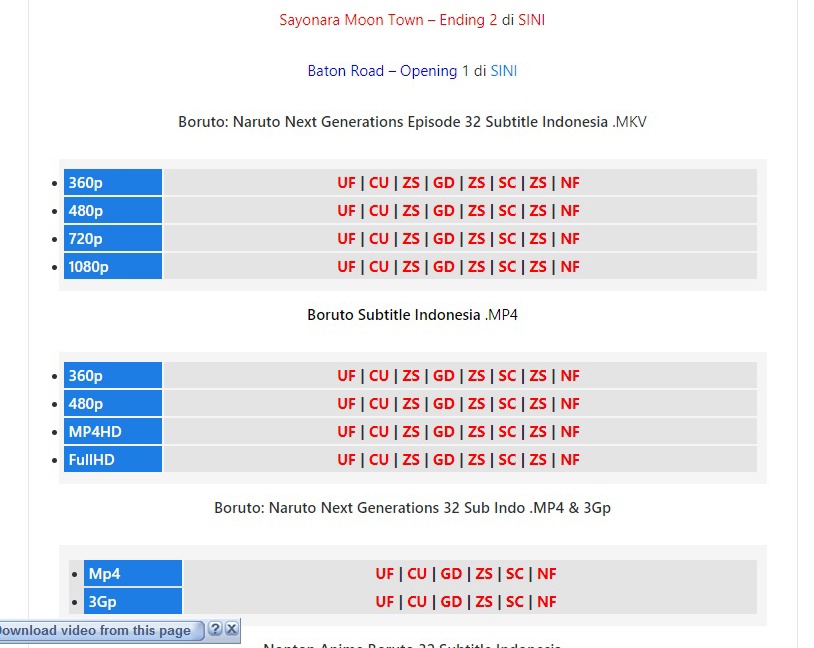This screenshot has height=648, width=814.
Task: Select GD mirror in the MP4HD row
Action: 443,432
